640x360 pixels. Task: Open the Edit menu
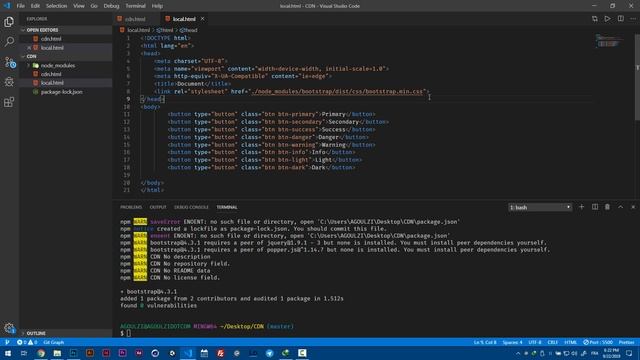(x=36, y=6)
